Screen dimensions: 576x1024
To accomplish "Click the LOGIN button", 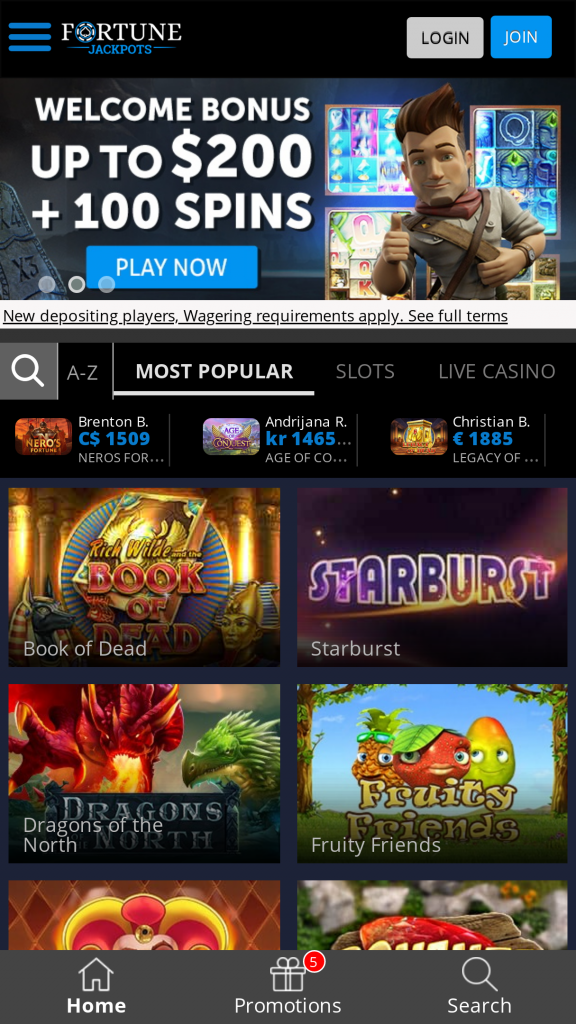I will click(x=445, y=37).
